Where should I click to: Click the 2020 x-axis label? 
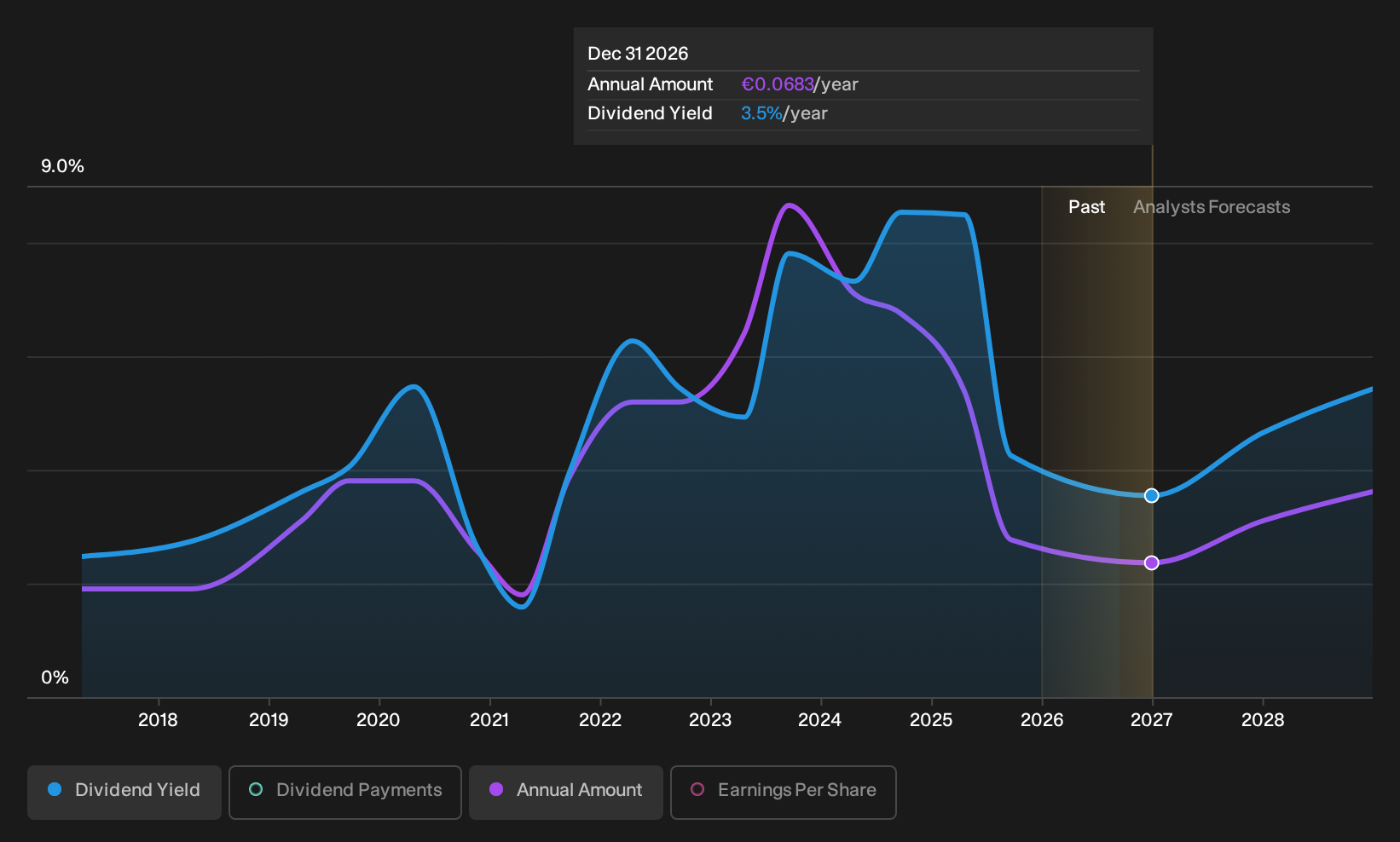coord(379,720)
